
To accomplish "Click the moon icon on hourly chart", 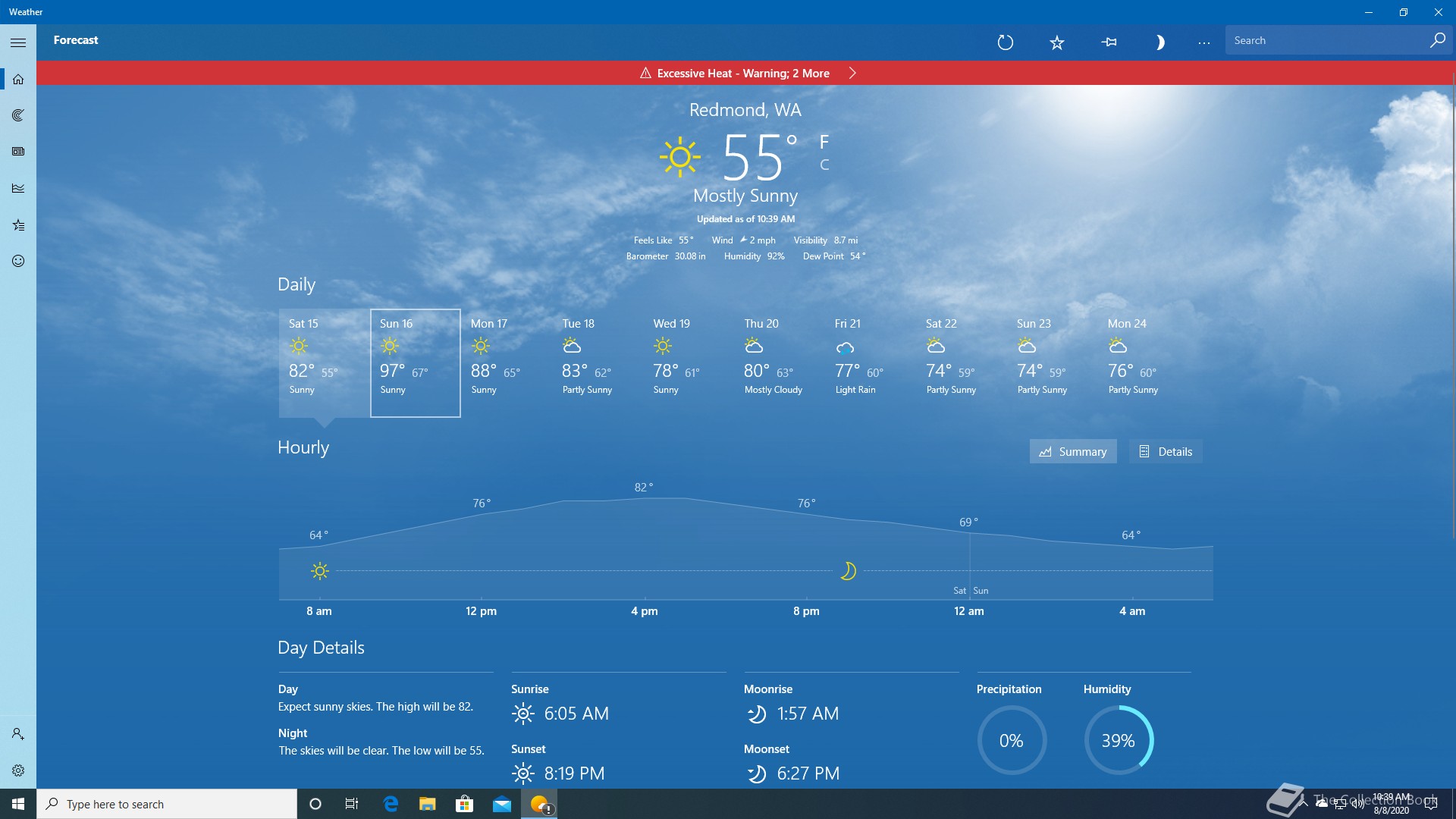I will 848,571.
